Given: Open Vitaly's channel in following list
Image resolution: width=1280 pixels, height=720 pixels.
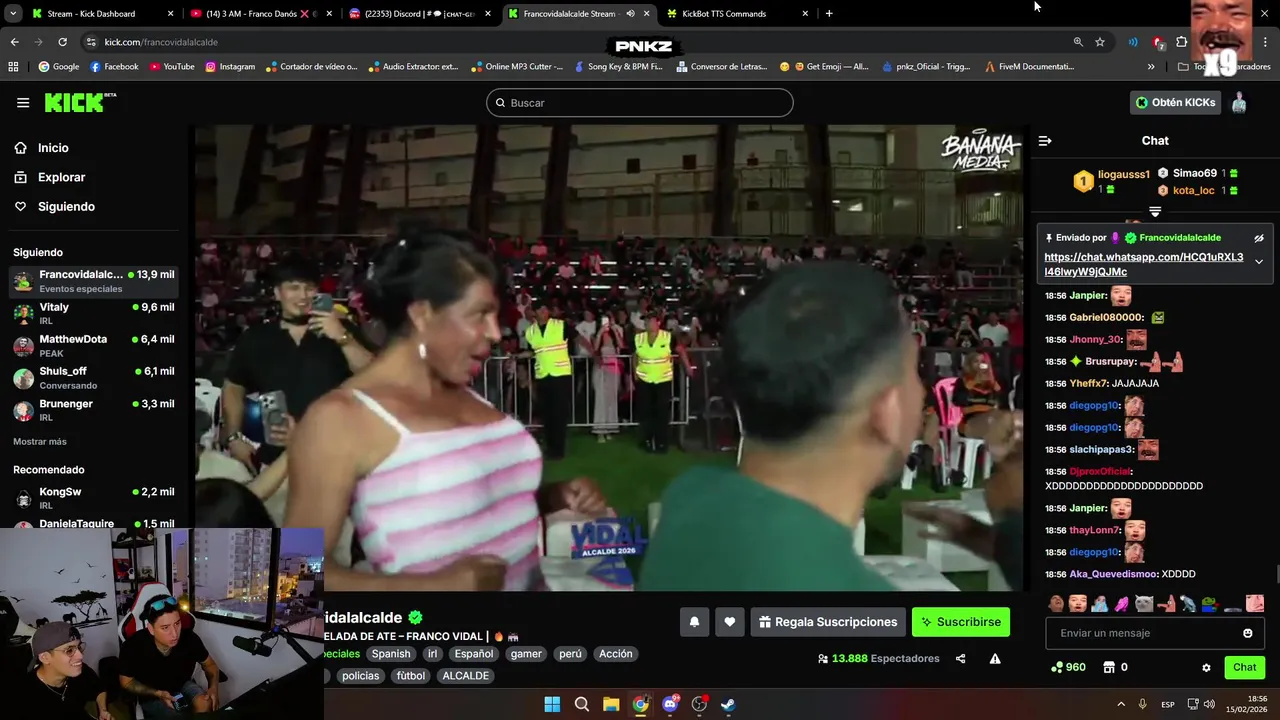Looking at the screenshot, I should [94, 313].
